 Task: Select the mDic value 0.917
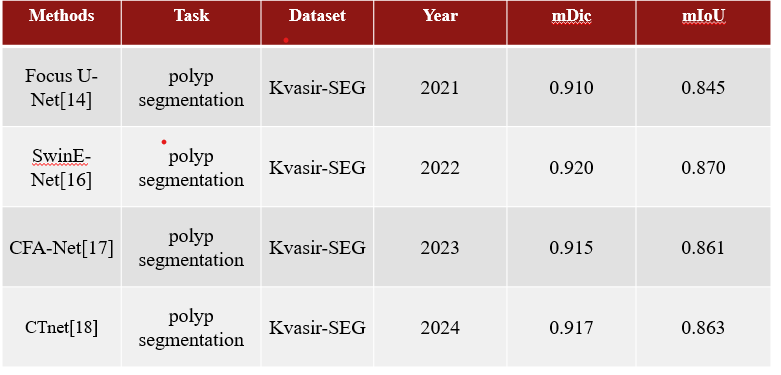571,328
